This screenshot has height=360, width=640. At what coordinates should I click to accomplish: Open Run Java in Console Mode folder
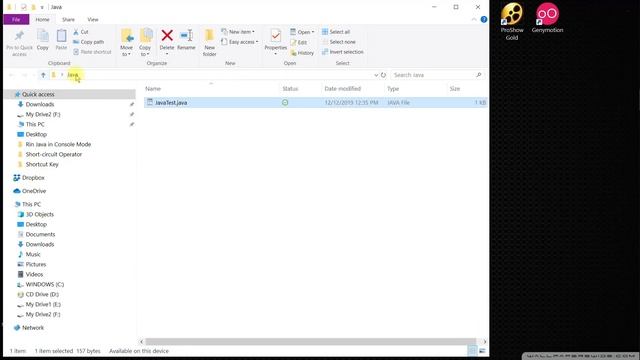tap(58, 144)
